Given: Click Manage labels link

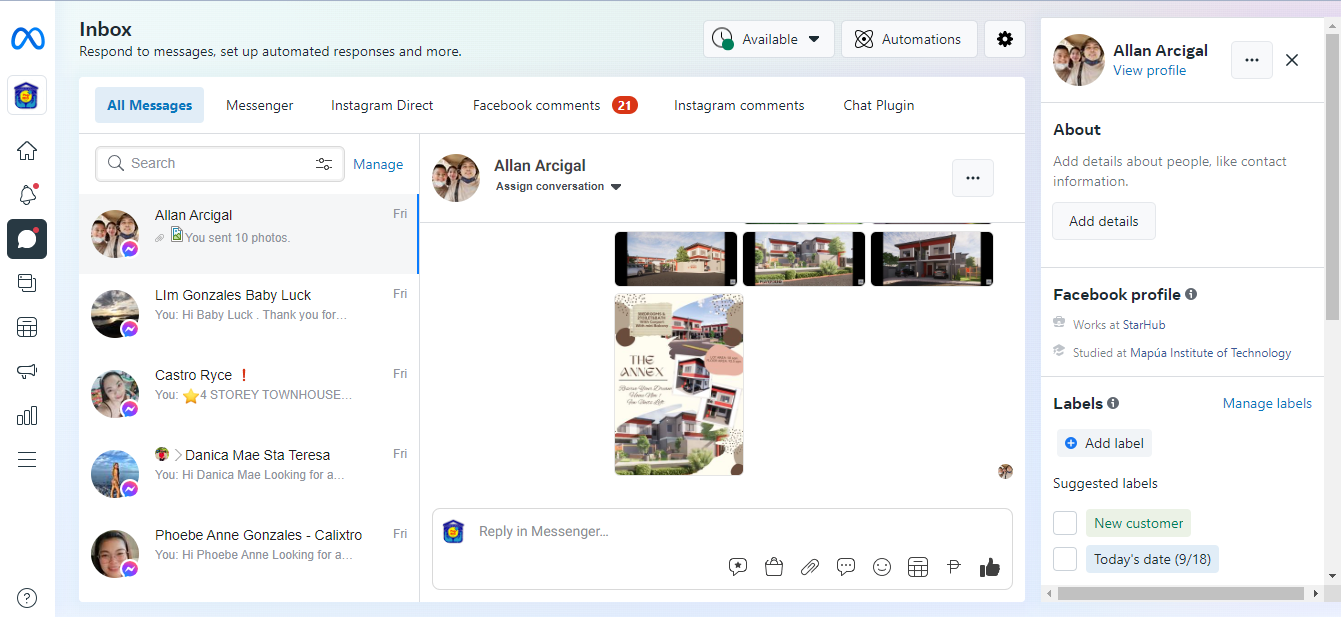Looking at the screenshot, I should (x=1267, y=403).
